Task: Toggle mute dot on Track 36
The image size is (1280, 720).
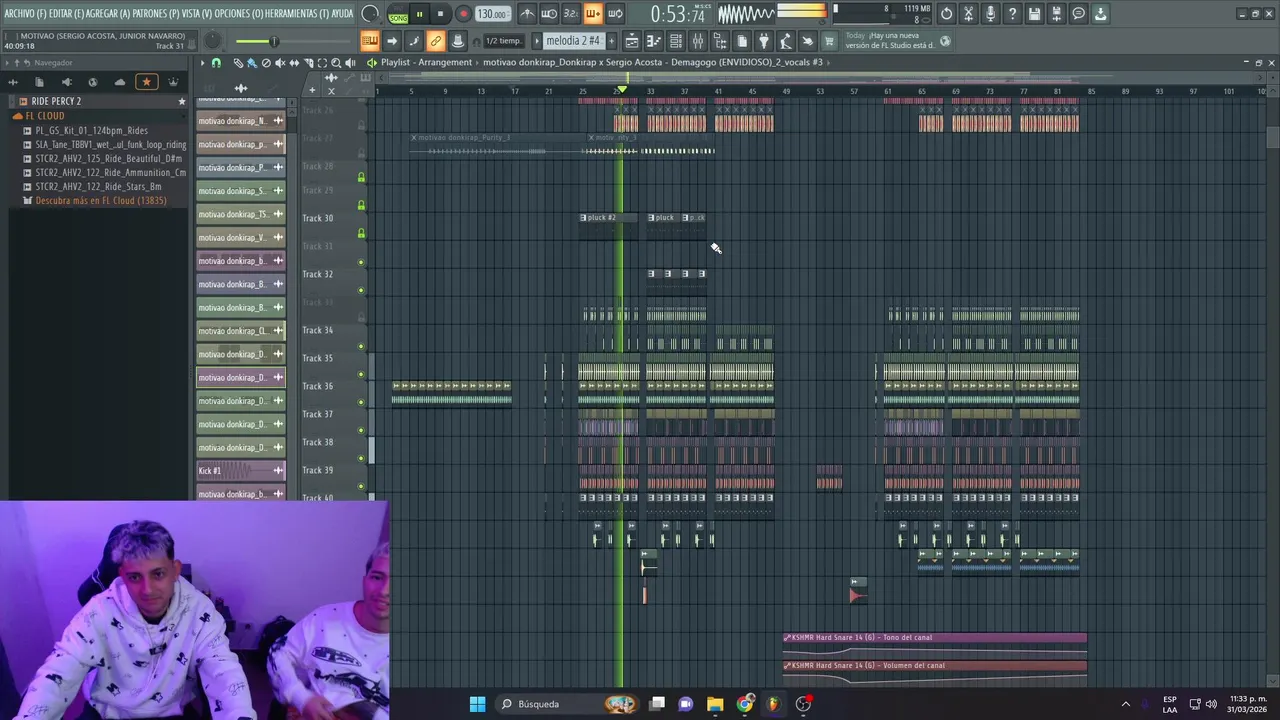Action: (361, 402)
